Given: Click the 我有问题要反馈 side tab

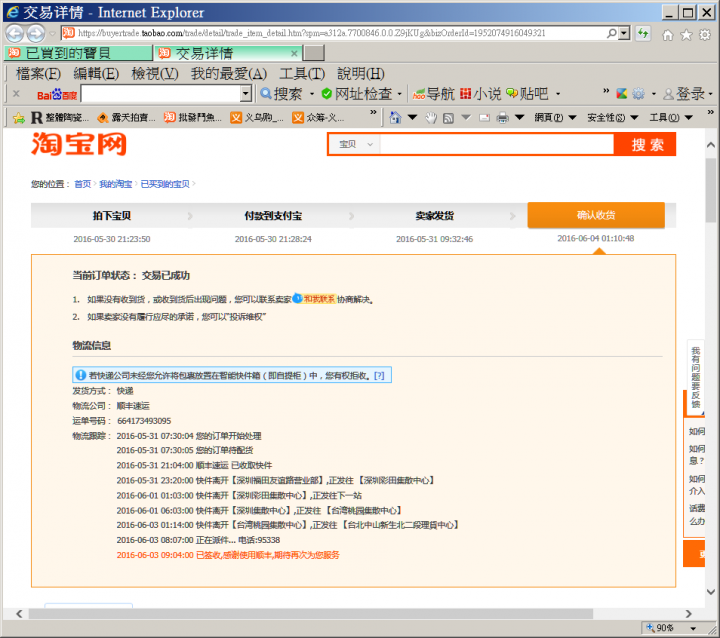Looking at the screenshot, I should (x=695, y=378).
